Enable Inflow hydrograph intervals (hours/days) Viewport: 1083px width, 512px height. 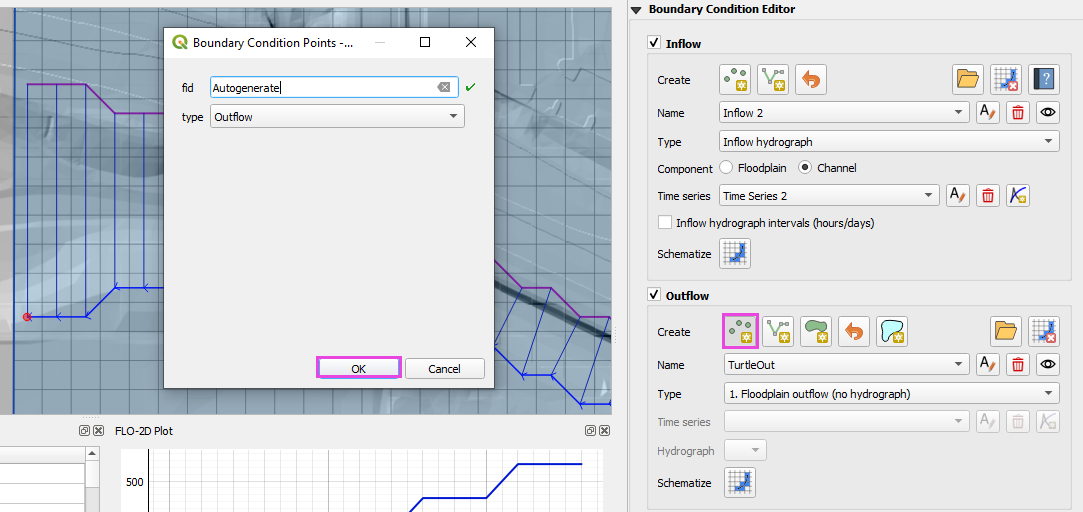(665, 223)
